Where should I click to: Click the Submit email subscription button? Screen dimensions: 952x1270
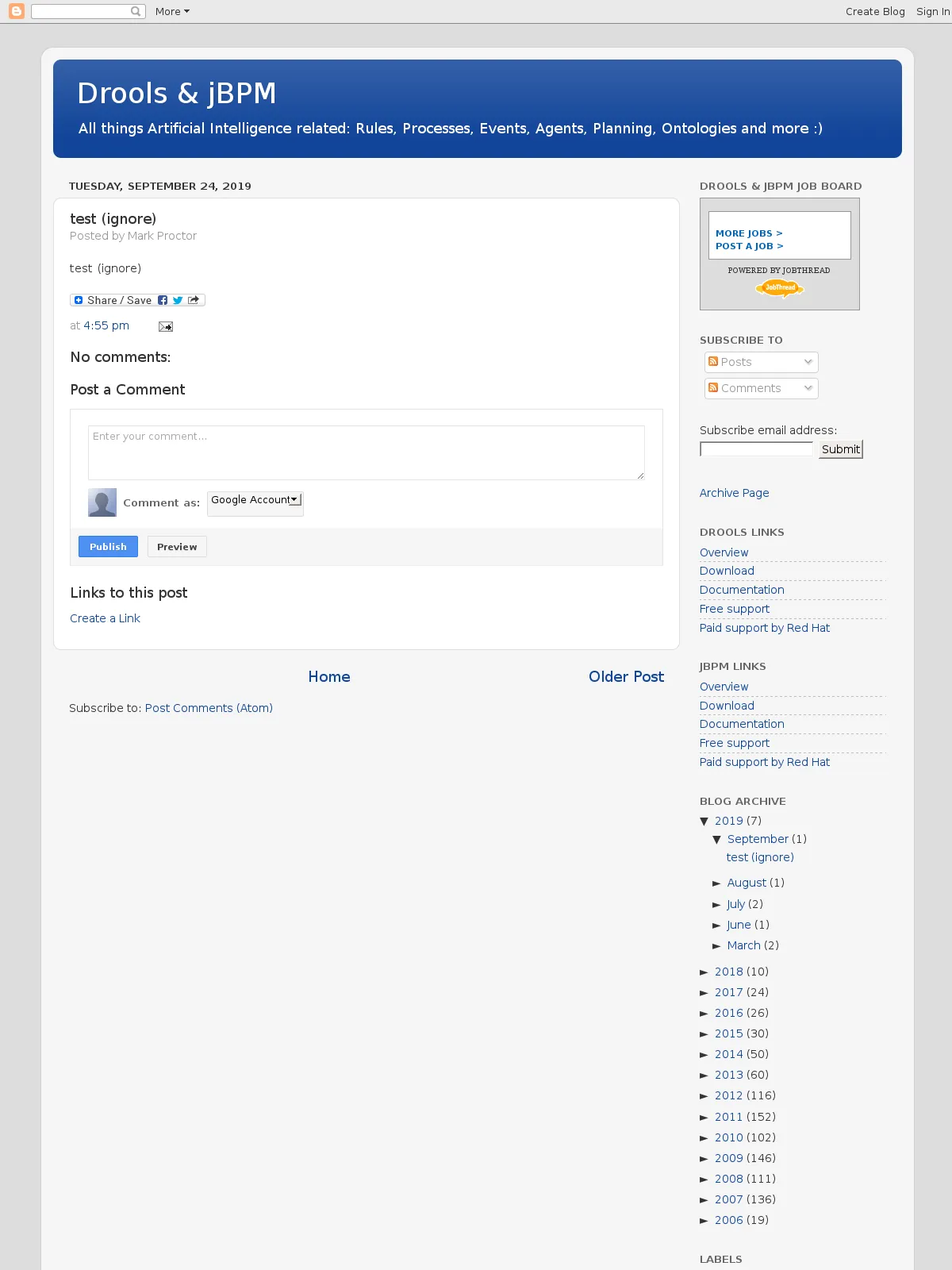(x=841, y=449)
